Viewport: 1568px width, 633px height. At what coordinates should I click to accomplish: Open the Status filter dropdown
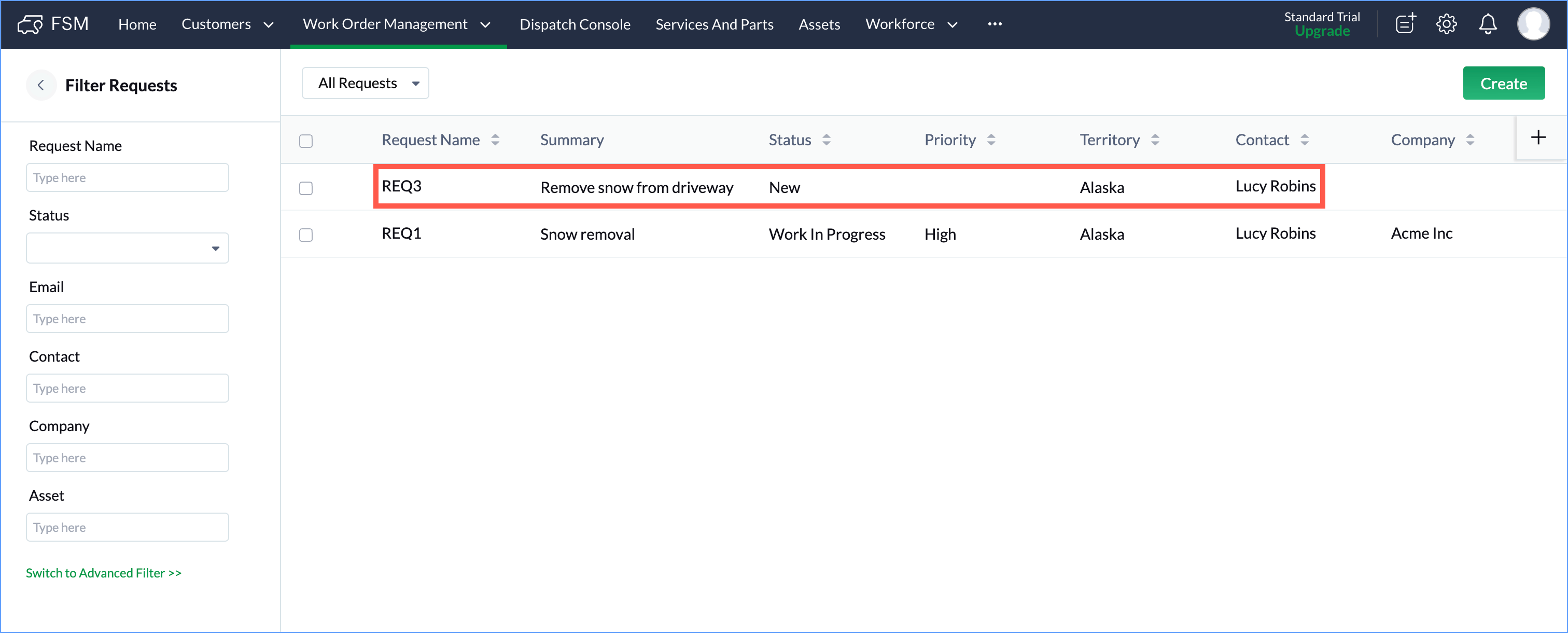click(x=127, y=249)
